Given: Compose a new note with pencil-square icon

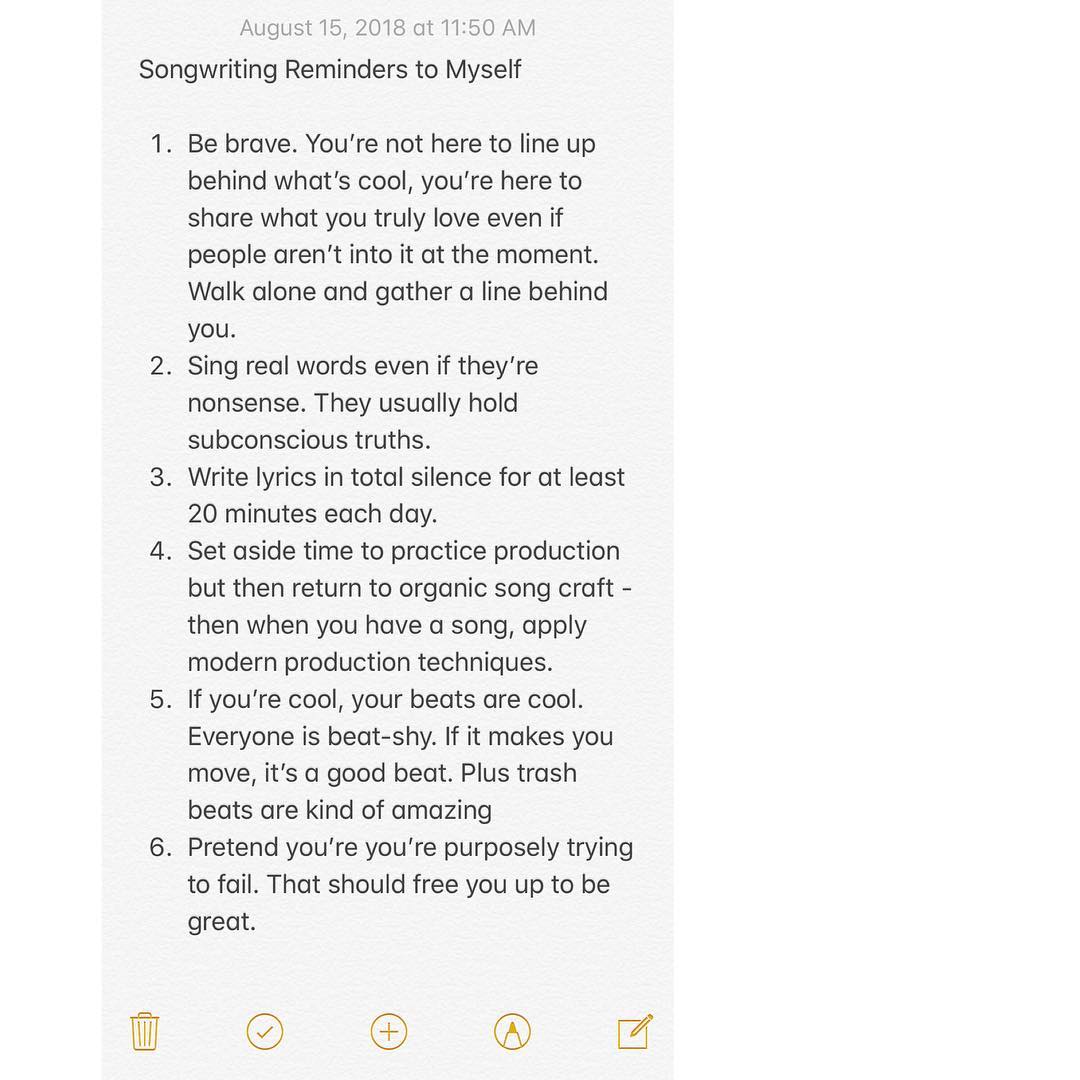Looking at the screenshot, I should 635,1031.
